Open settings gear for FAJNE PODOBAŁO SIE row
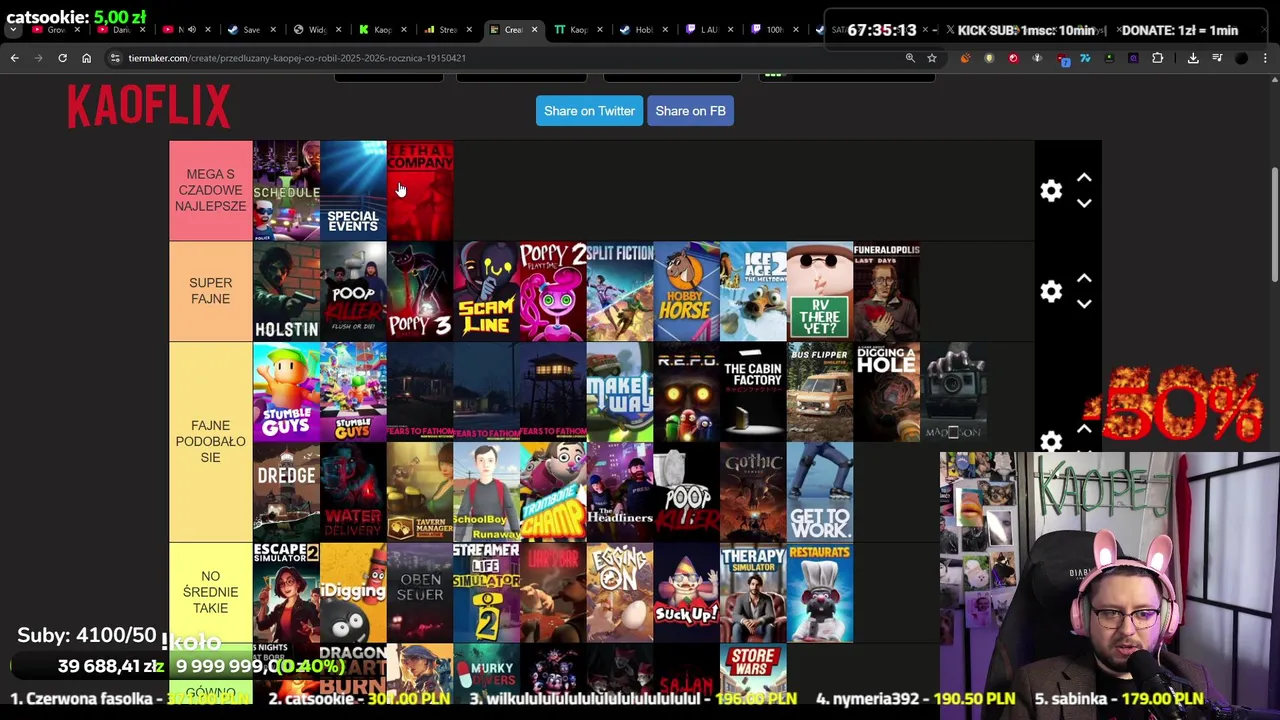Image resolution: width=1280 pixels, height=720 pixels. [x=1051, y=441]
